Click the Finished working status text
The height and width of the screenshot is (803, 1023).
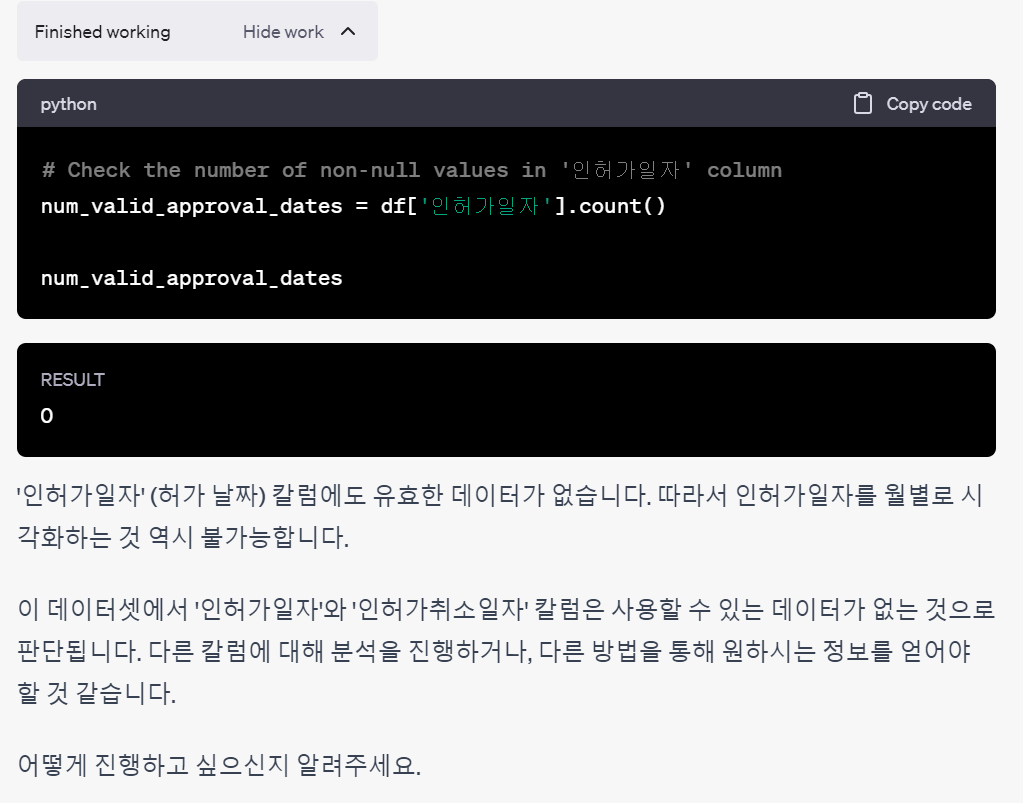click(102, 32)
